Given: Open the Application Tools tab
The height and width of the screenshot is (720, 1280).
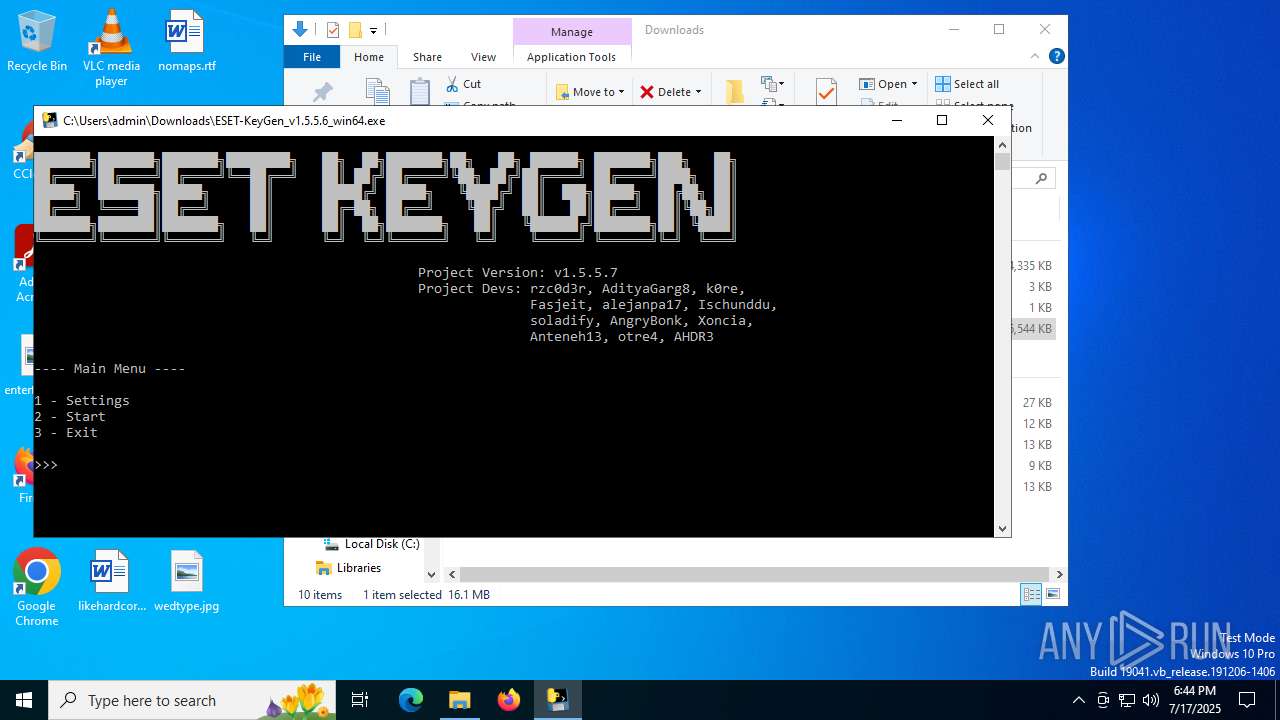Looking at the screenshot, I should [571, 57].
